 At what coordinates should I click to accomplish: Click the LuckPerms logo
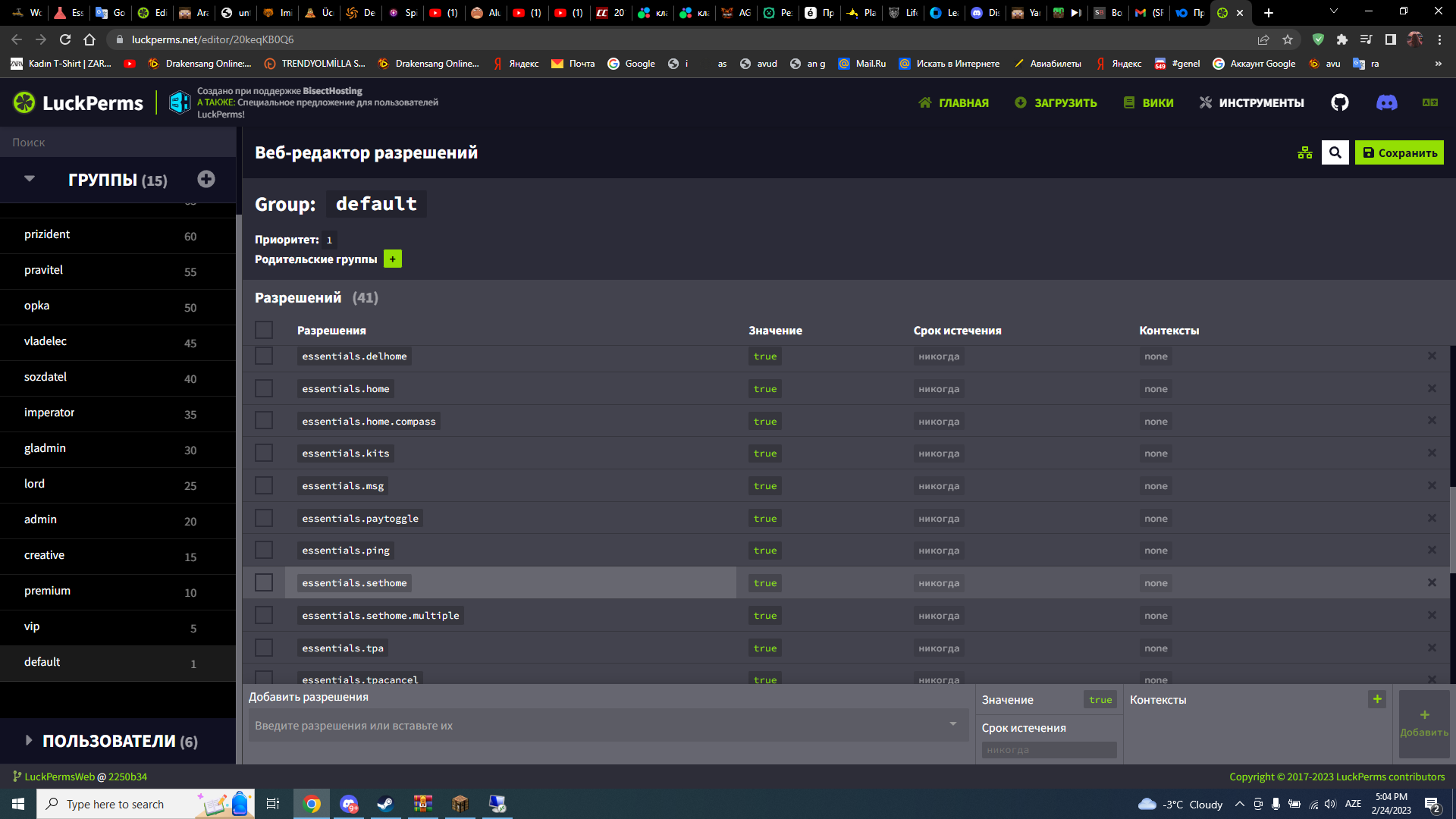coord(78,102)
